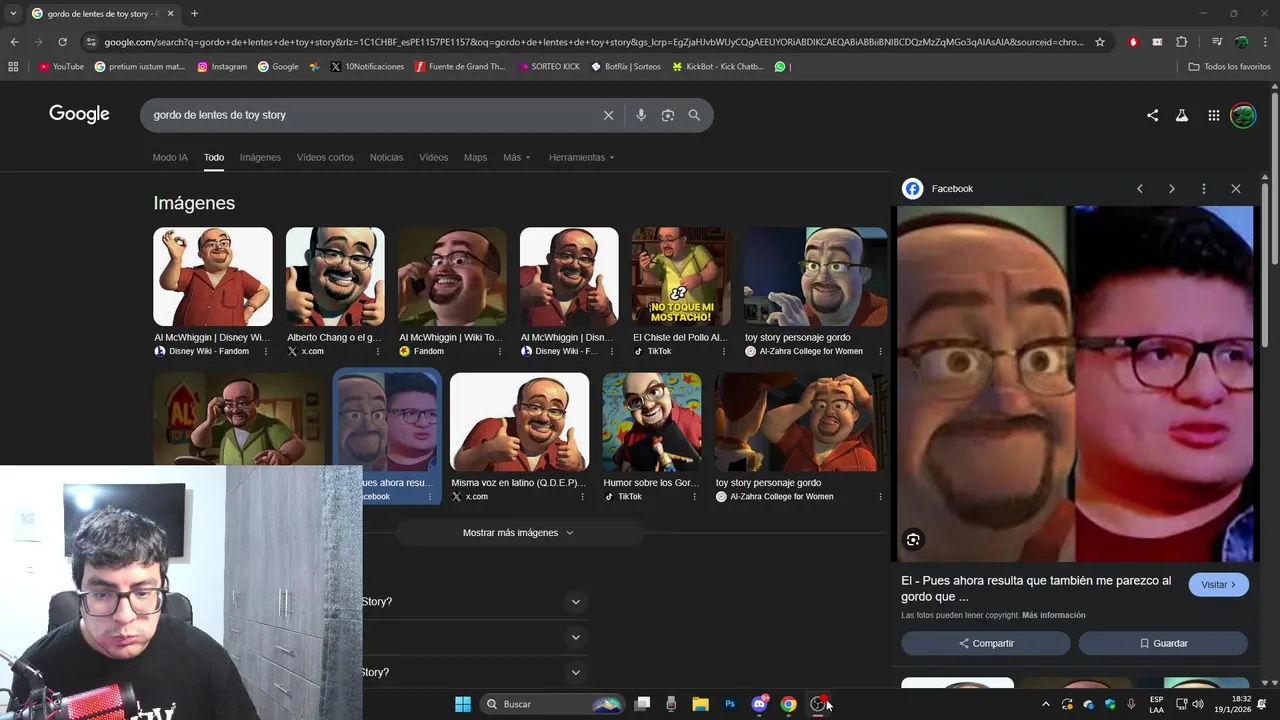The height and width of the screenshot is (720, 1280).
Task: Open Windows Start menu
Action: 463,704
